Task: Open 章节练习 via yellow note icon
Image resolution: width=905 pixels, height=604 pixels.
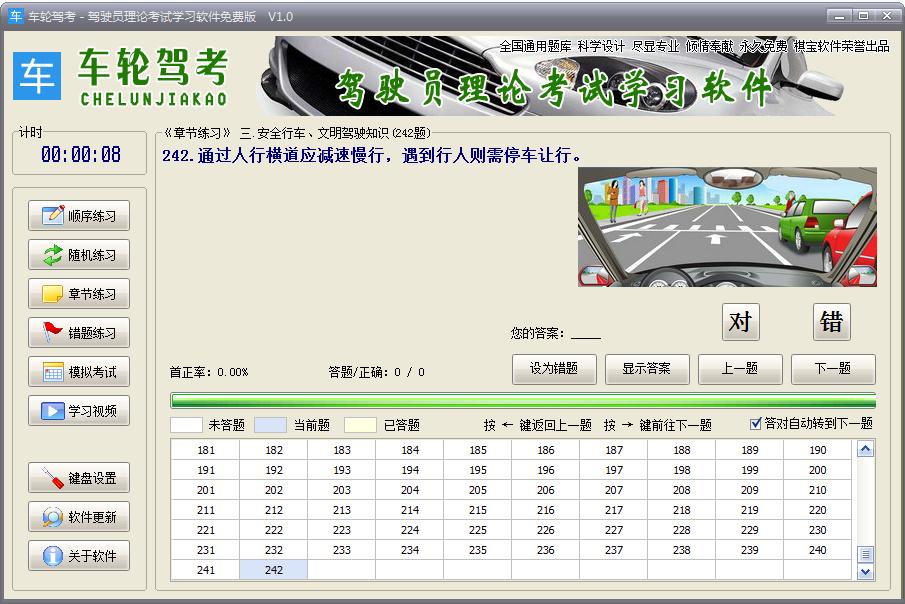Action: click(x=52, y=294)
